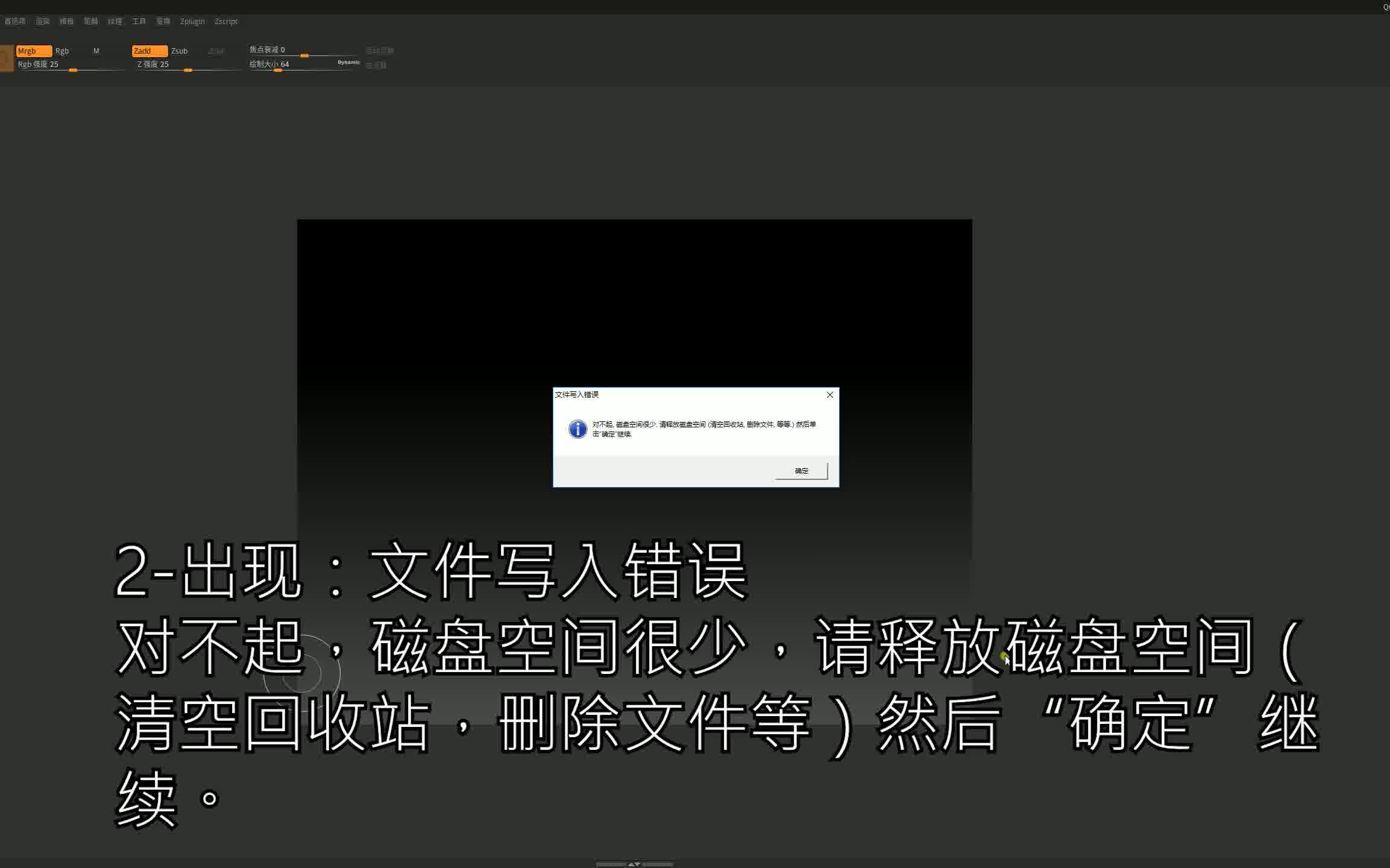Open the 工具 (Tool) menu
Image resolution: width=1390 pixels, height=868 pixels.
click(139, 21)
